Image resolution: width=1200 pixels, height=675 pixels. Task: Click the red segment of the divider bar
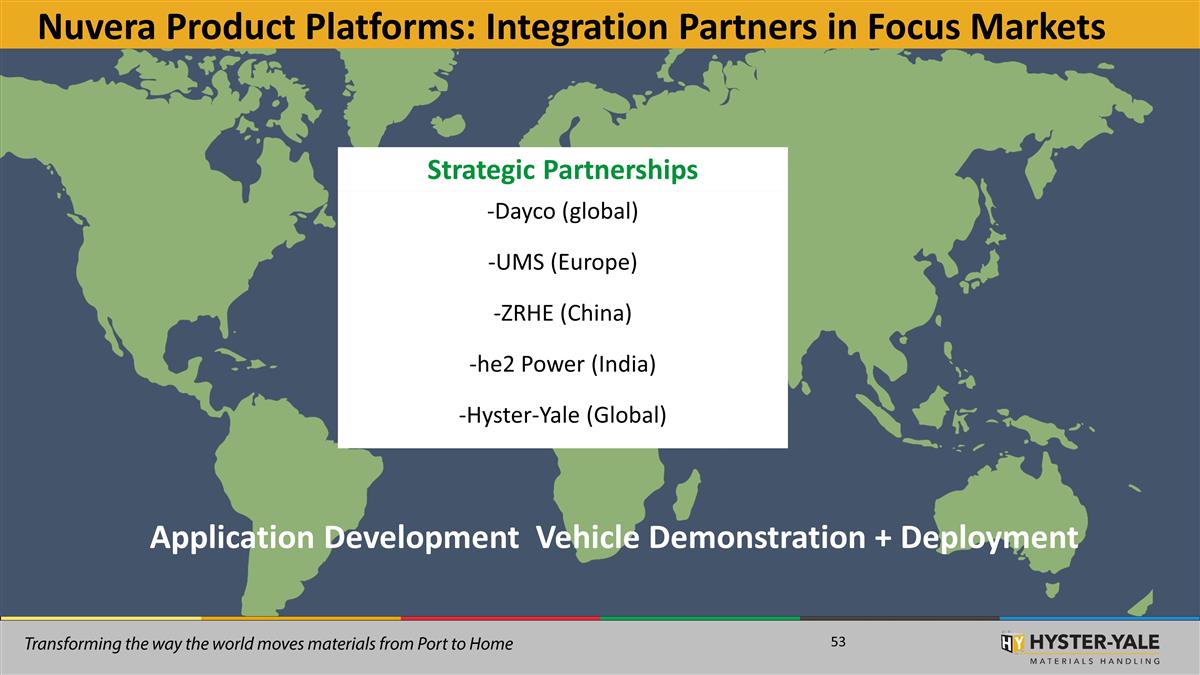click(500, 619)
